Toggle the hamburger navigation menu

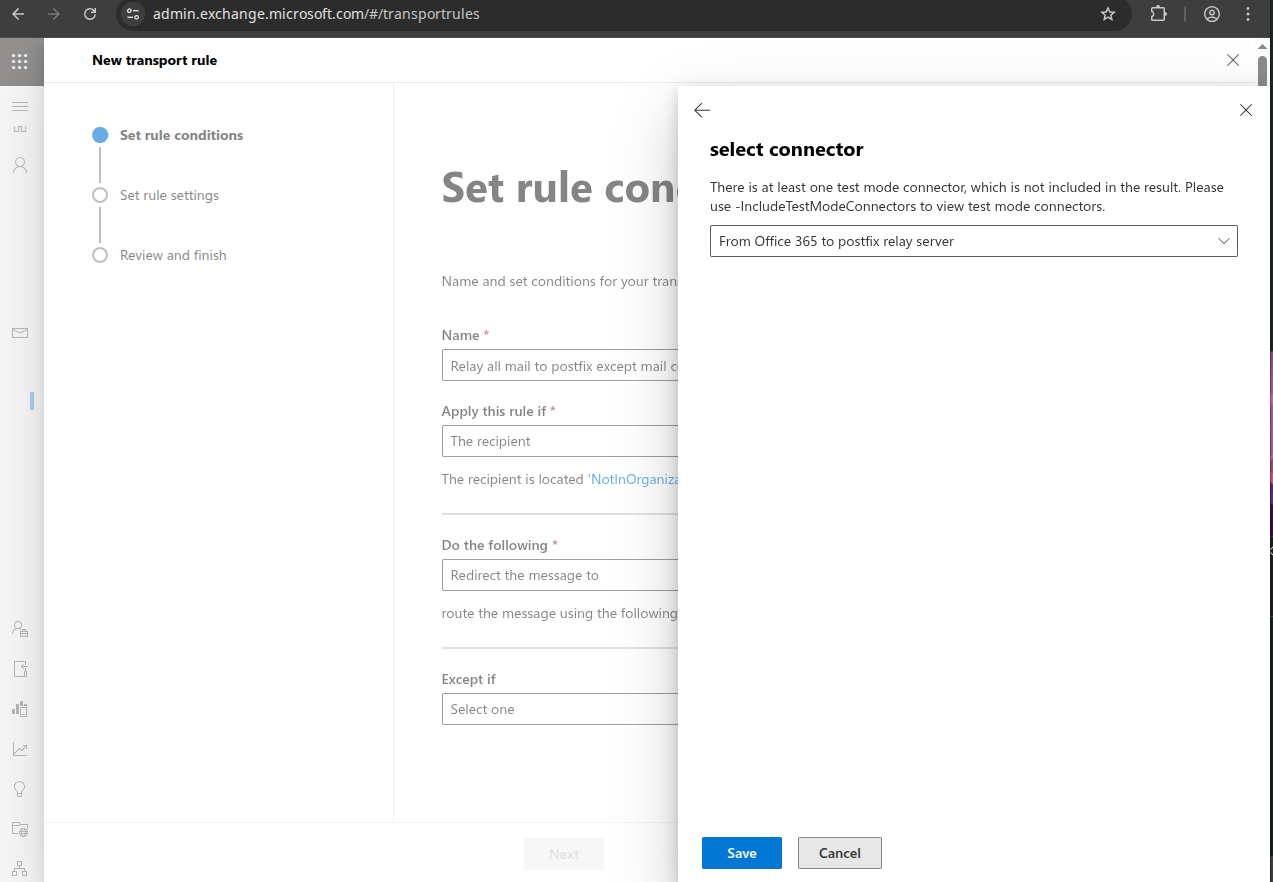coord(20,106)
